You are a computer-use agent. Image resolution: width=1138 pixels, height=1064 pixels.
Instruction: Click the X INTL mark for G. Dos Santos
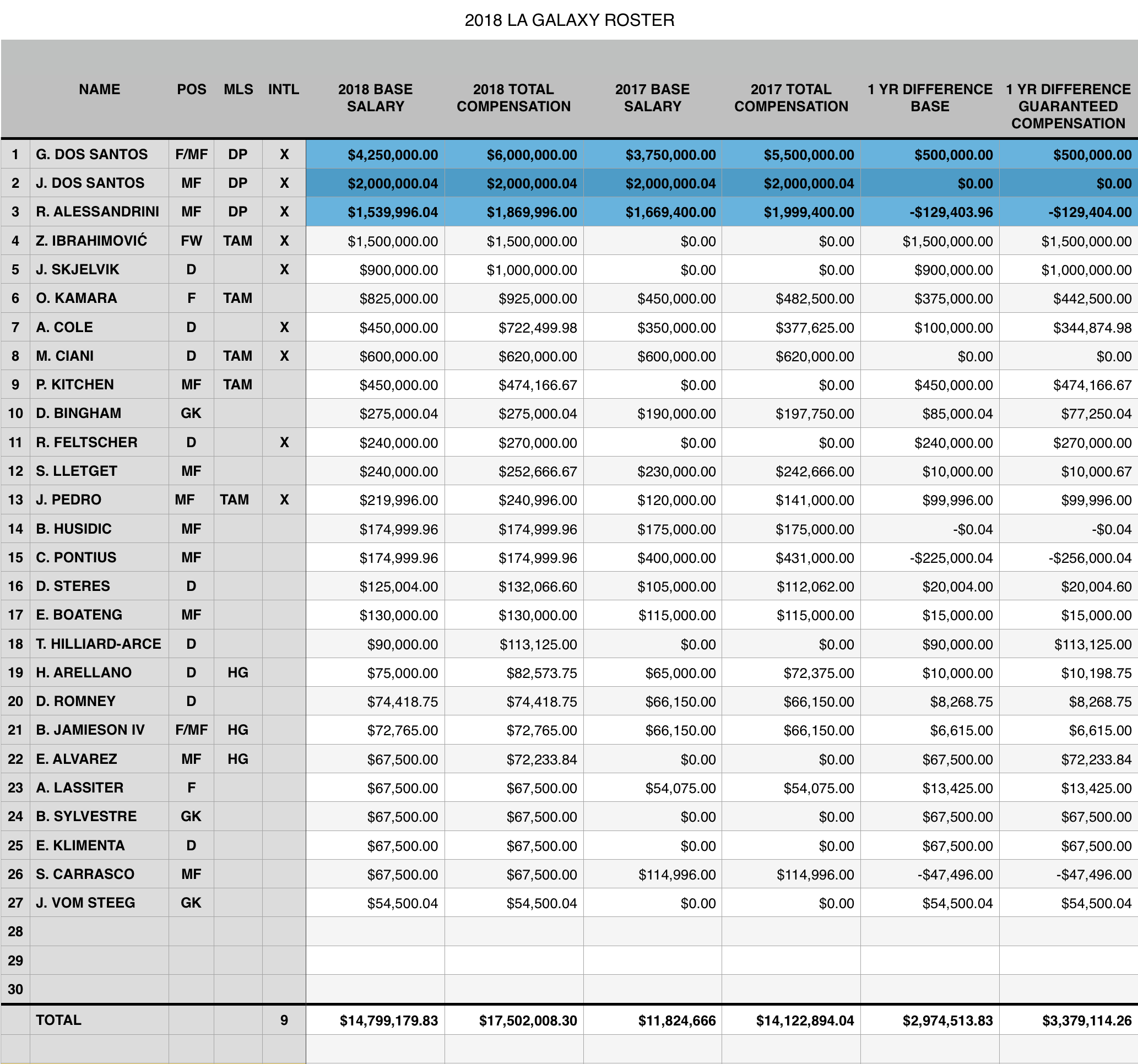[284, 155]
